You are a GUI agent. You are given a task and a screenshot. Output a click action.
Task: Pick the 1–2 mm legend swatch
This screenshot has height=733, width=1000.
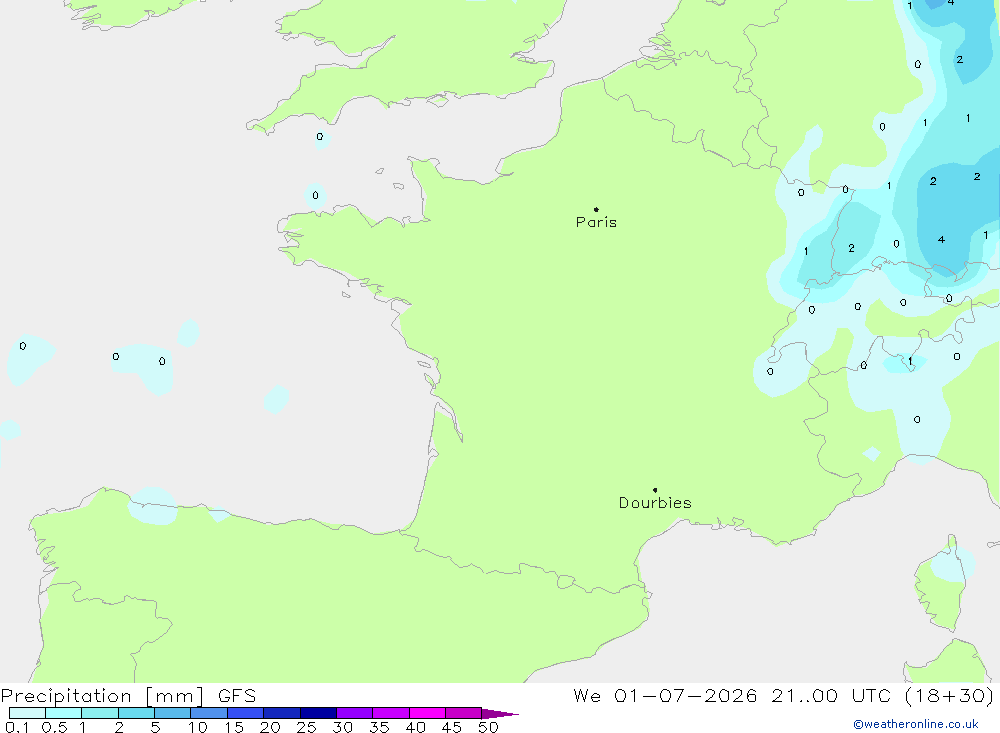(x=100, y=713)
